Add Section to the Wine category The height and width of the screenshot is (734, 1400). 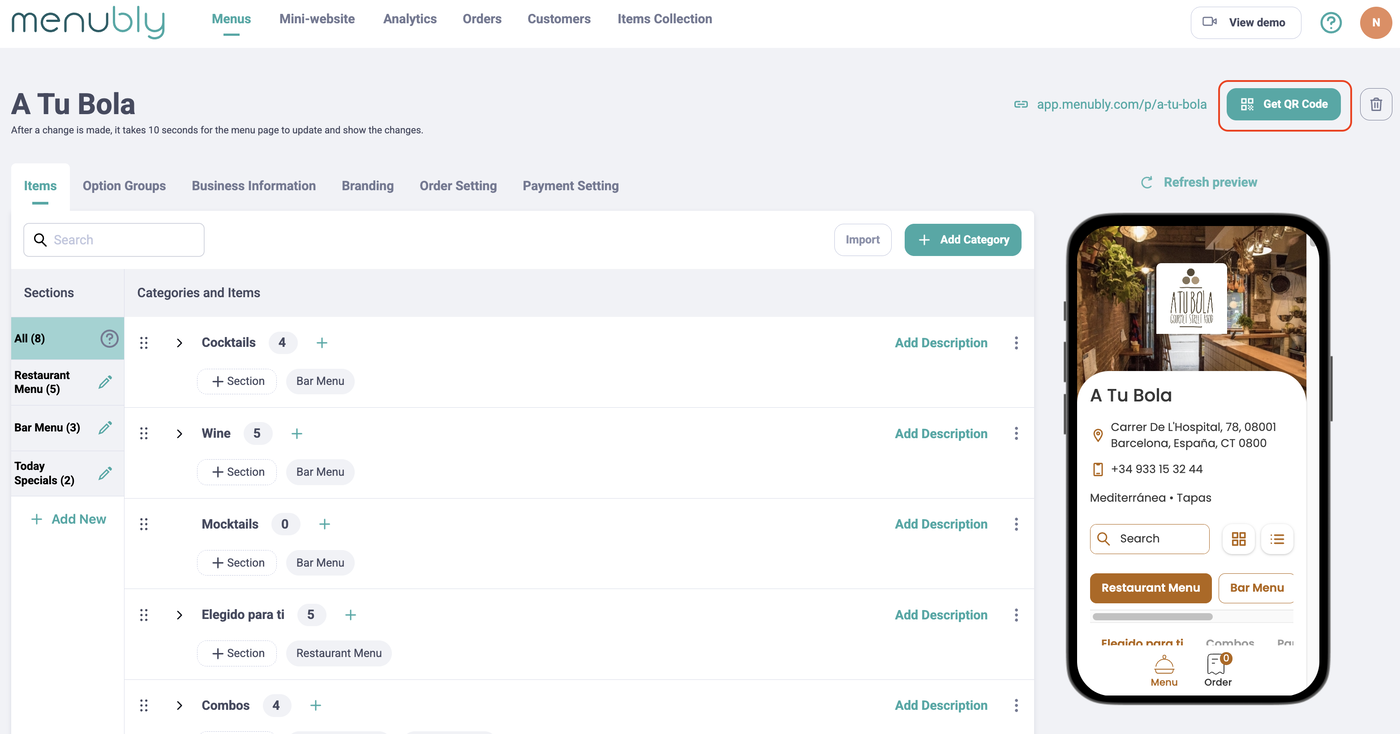[237, 472]
